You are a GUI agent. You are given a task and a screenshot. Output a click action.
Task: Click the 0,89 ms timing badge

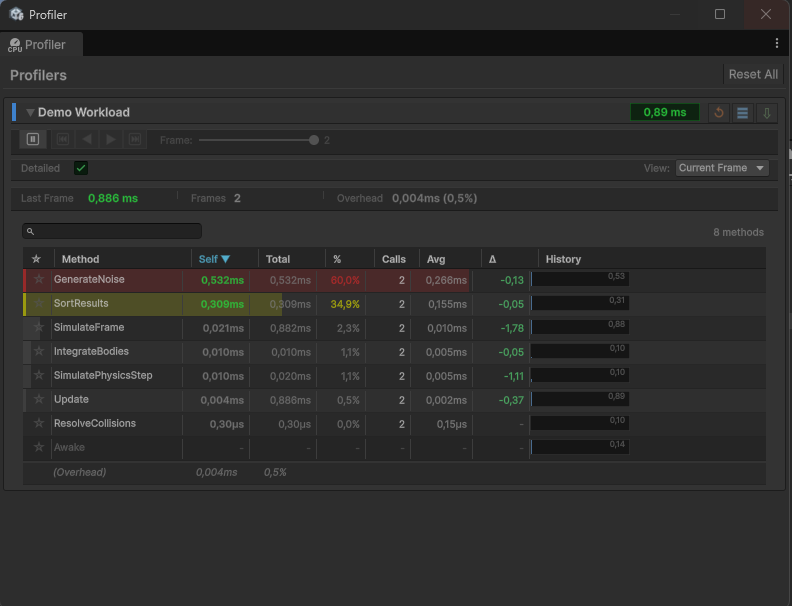click(665, 112)
